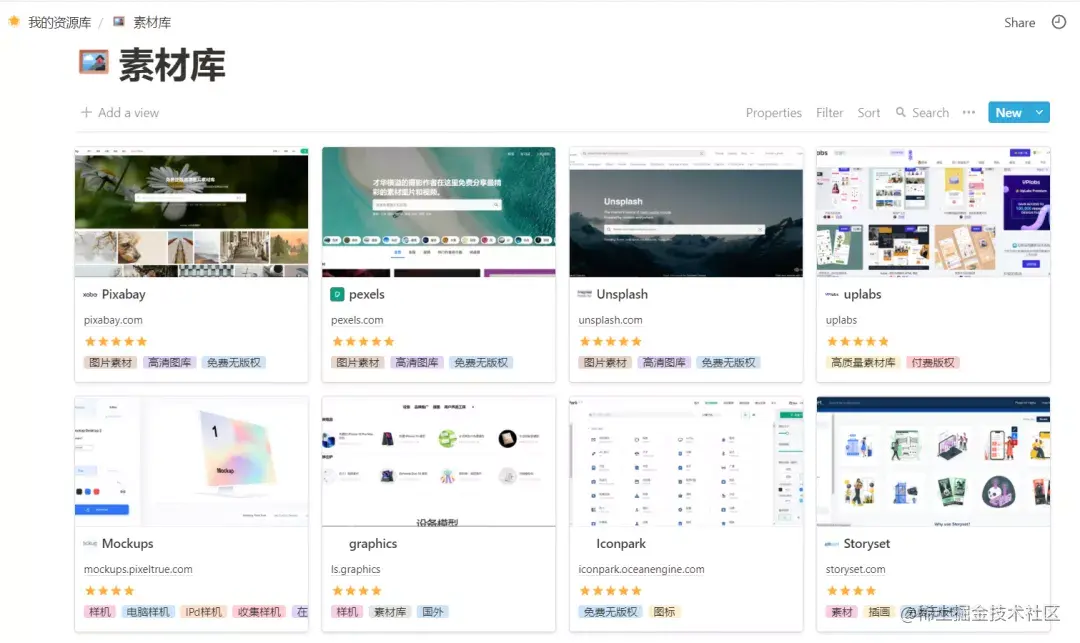Click the plus icon of Add a view

point(86,112)
